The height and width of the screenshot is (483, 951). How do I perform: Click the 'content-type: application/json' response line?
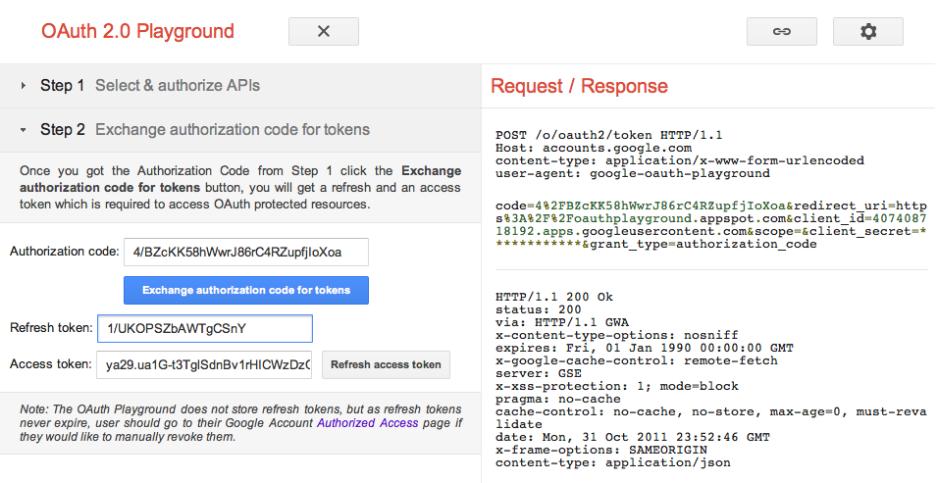(613, 462)
